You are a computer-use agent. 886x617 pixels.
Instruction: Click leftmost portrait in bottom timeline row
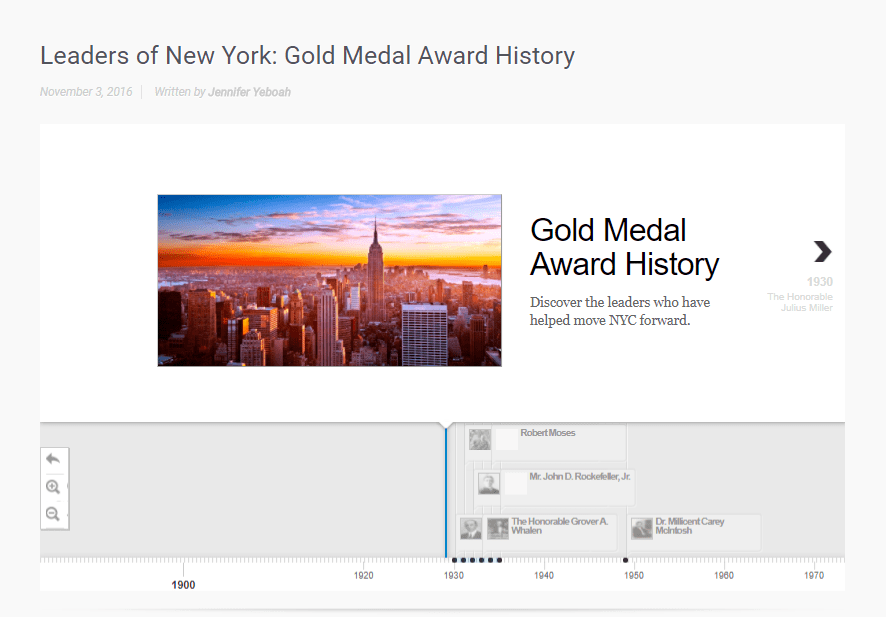pos(470,528)
